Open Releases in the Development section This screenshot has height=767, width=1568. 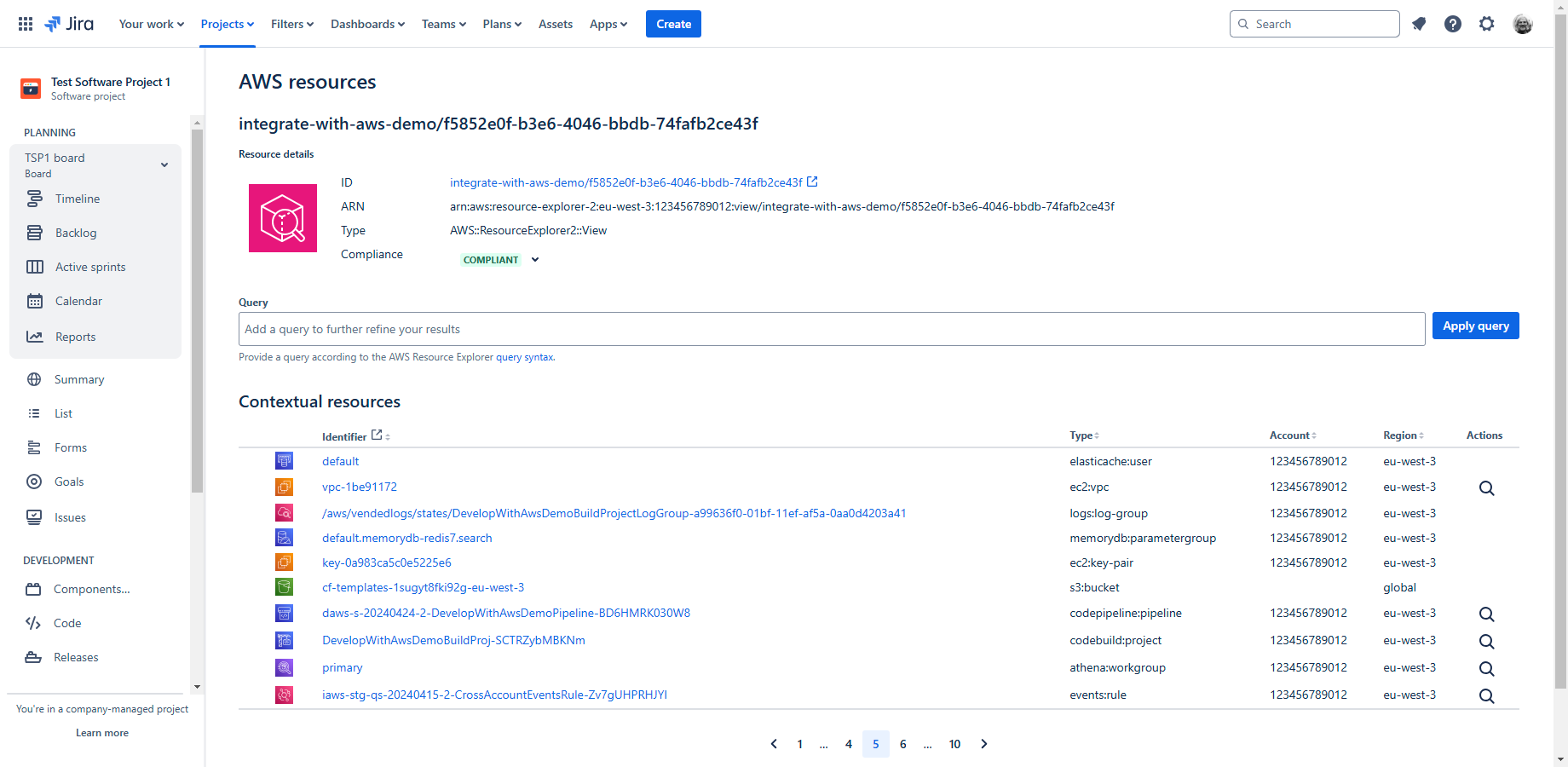pyautogui.click(x=76, y=657)
